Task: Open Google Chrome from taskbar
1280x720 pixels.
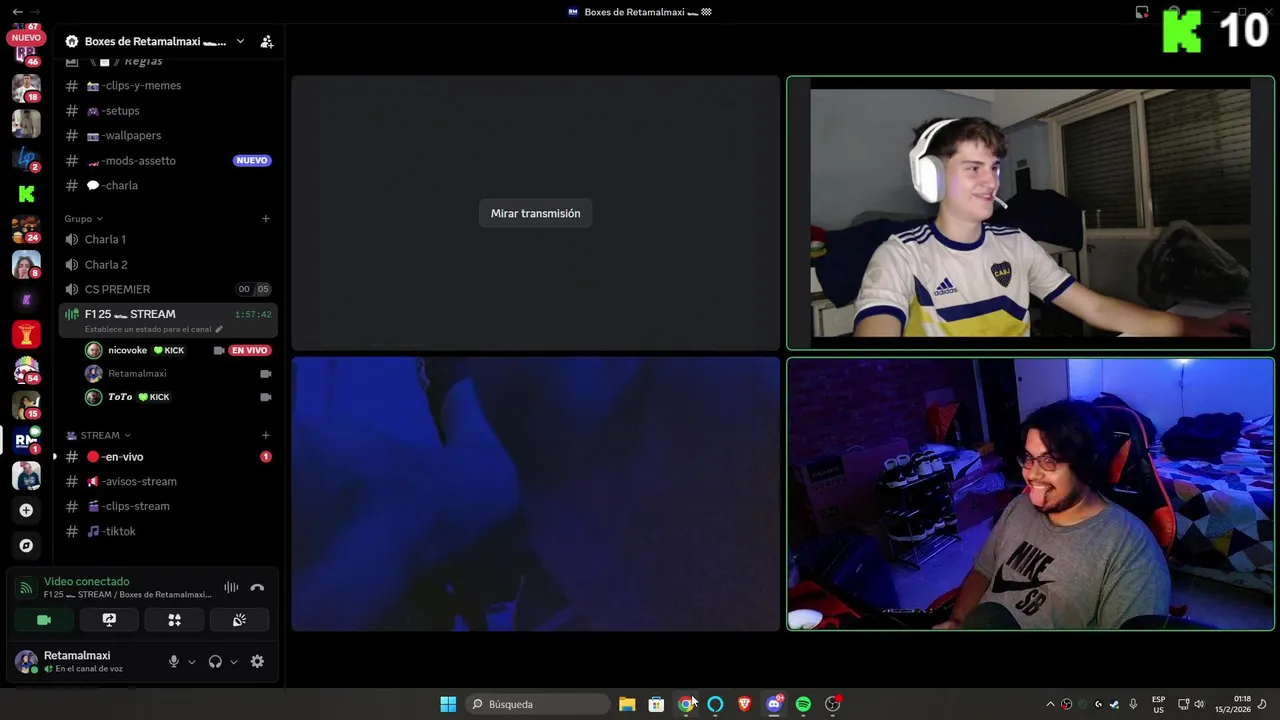Action: 686,705
